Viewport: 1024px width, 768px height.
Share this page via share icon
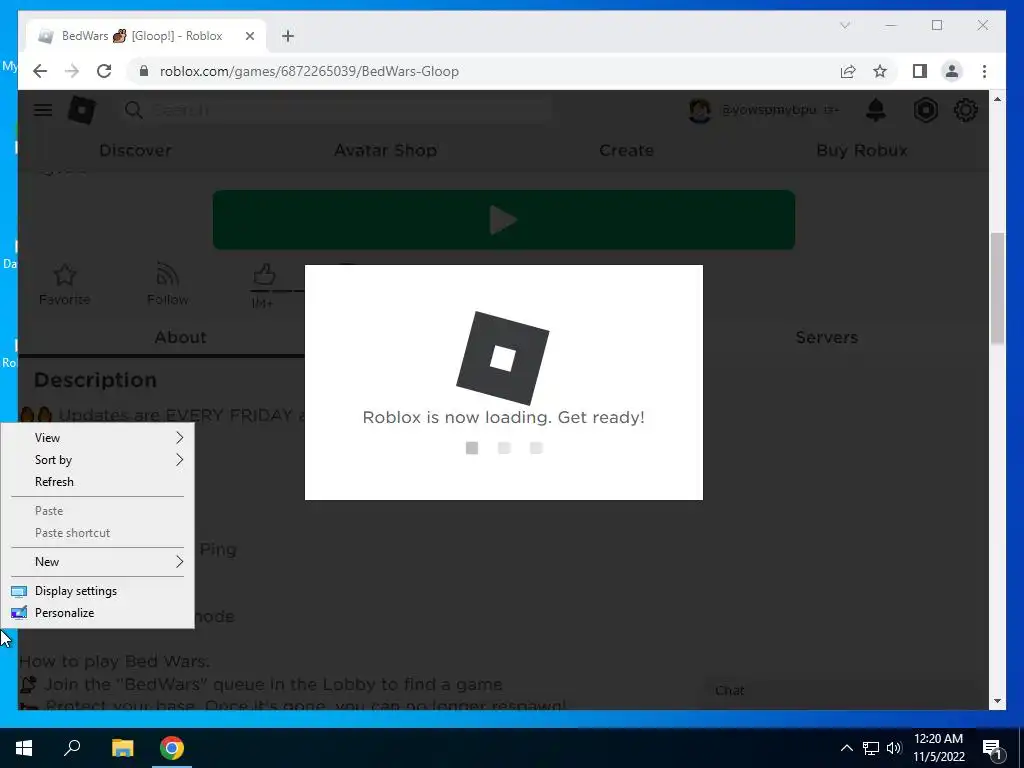[x=848, y=71]
